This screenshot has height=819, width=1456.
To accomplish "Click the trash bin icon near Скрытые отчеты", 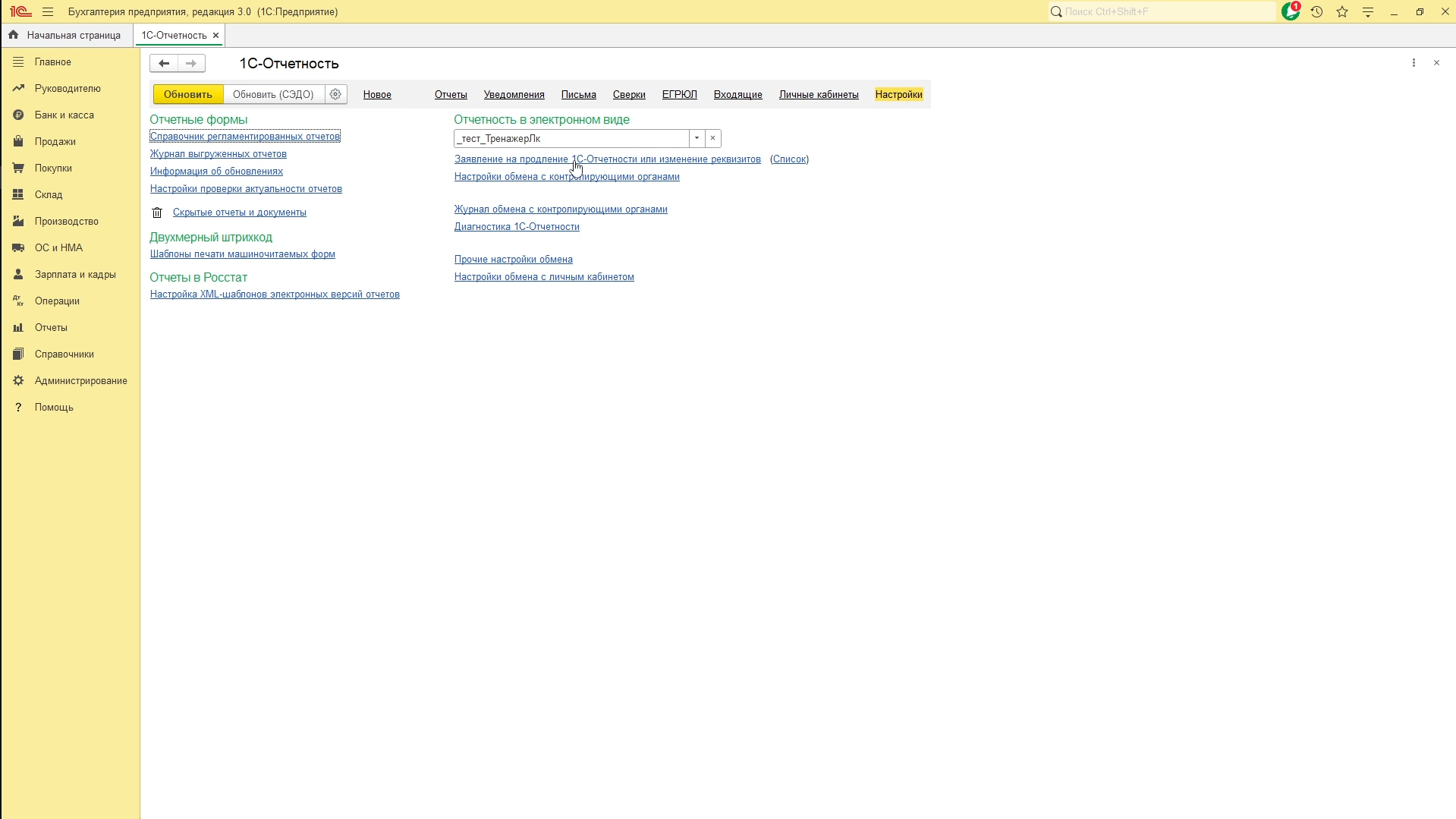I will (x=157, y=213).
